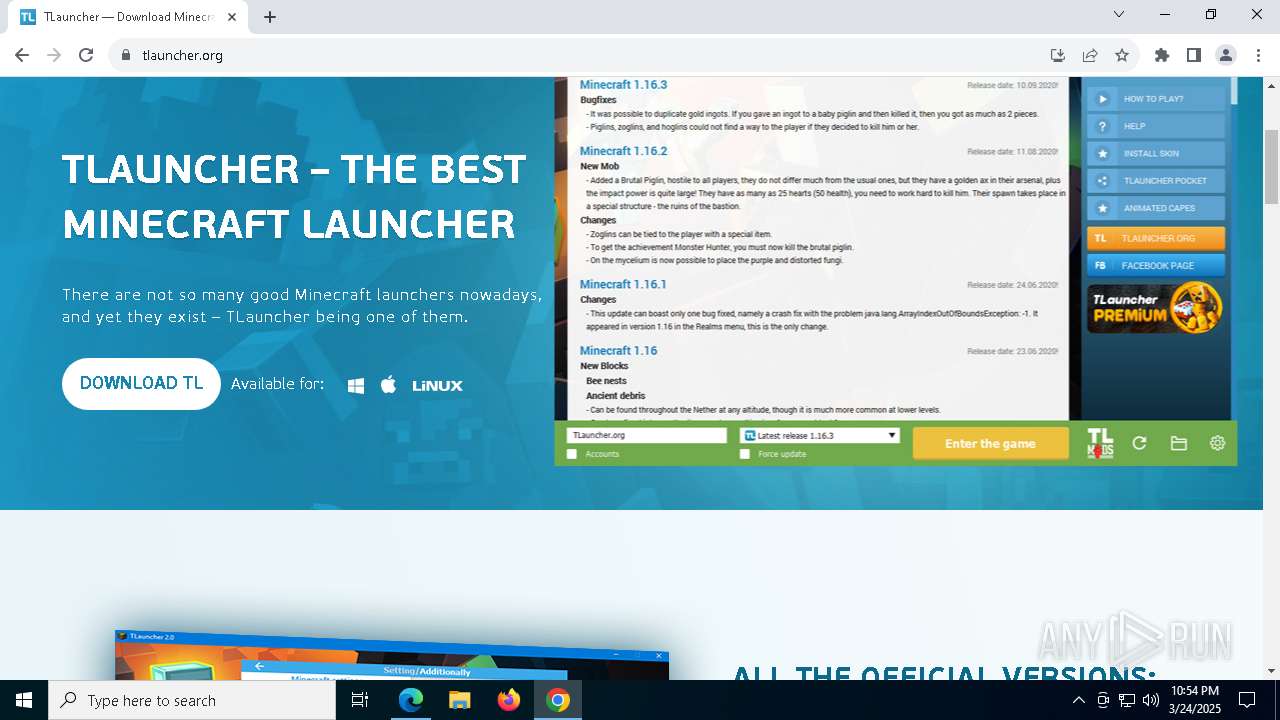Click the Help sidebar item

(x=1156, y=126)
